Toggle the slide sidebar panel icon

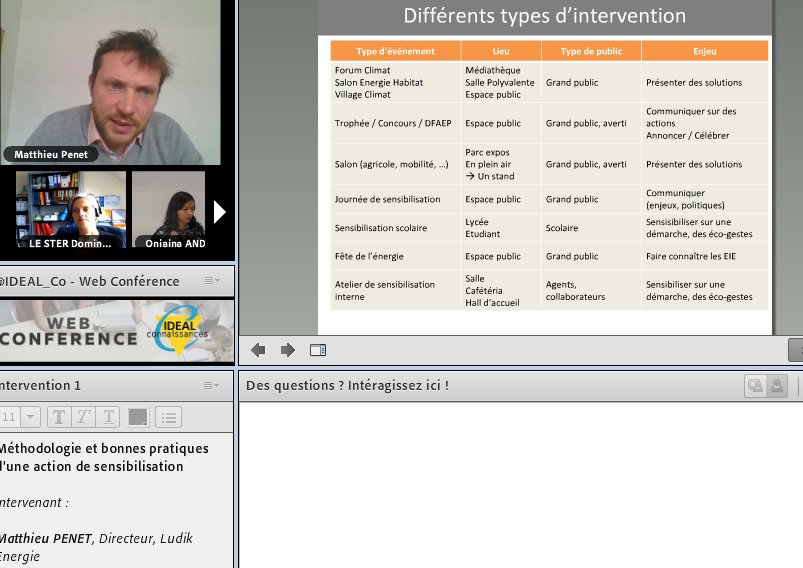click(318, 350)
